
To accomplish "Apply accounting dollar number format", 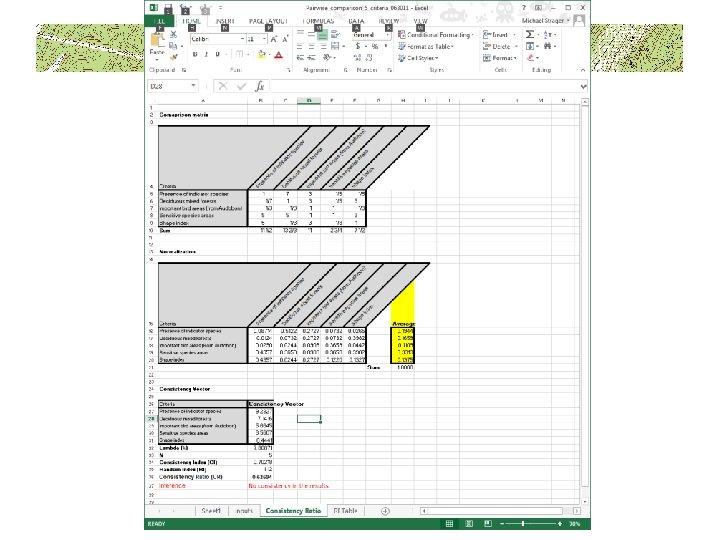I will 358,46.
